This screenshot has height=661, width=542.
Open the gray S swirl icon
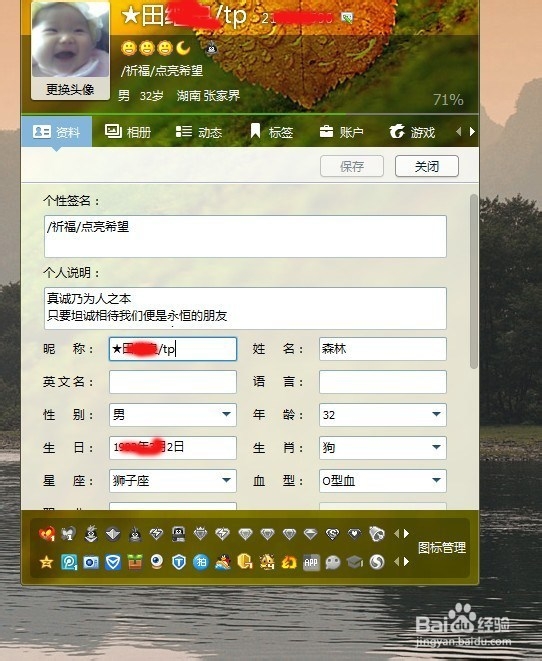tap(377, 562)
